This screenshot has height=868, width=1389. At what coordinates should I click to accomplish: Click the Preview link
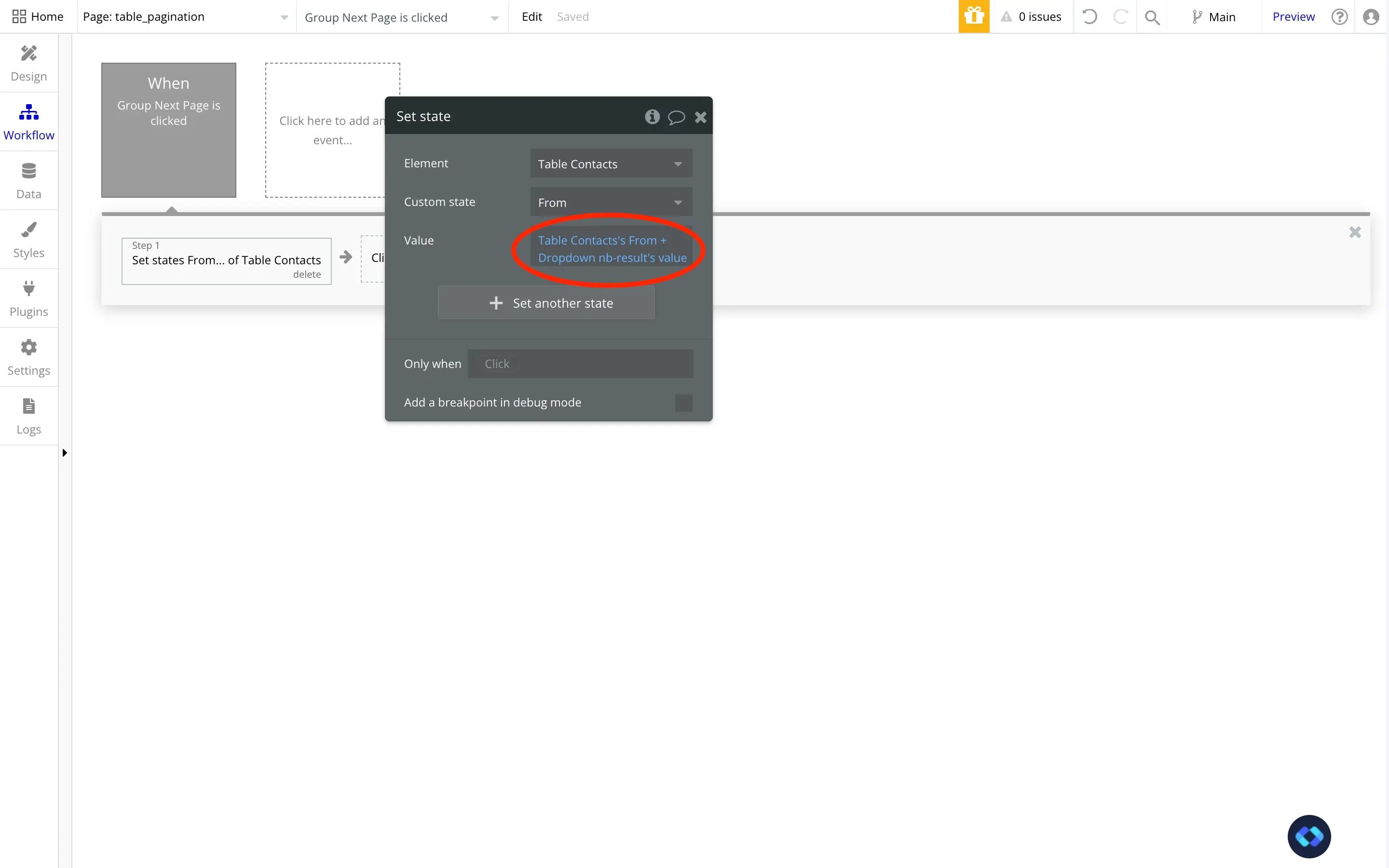(x=1293, y=17)
